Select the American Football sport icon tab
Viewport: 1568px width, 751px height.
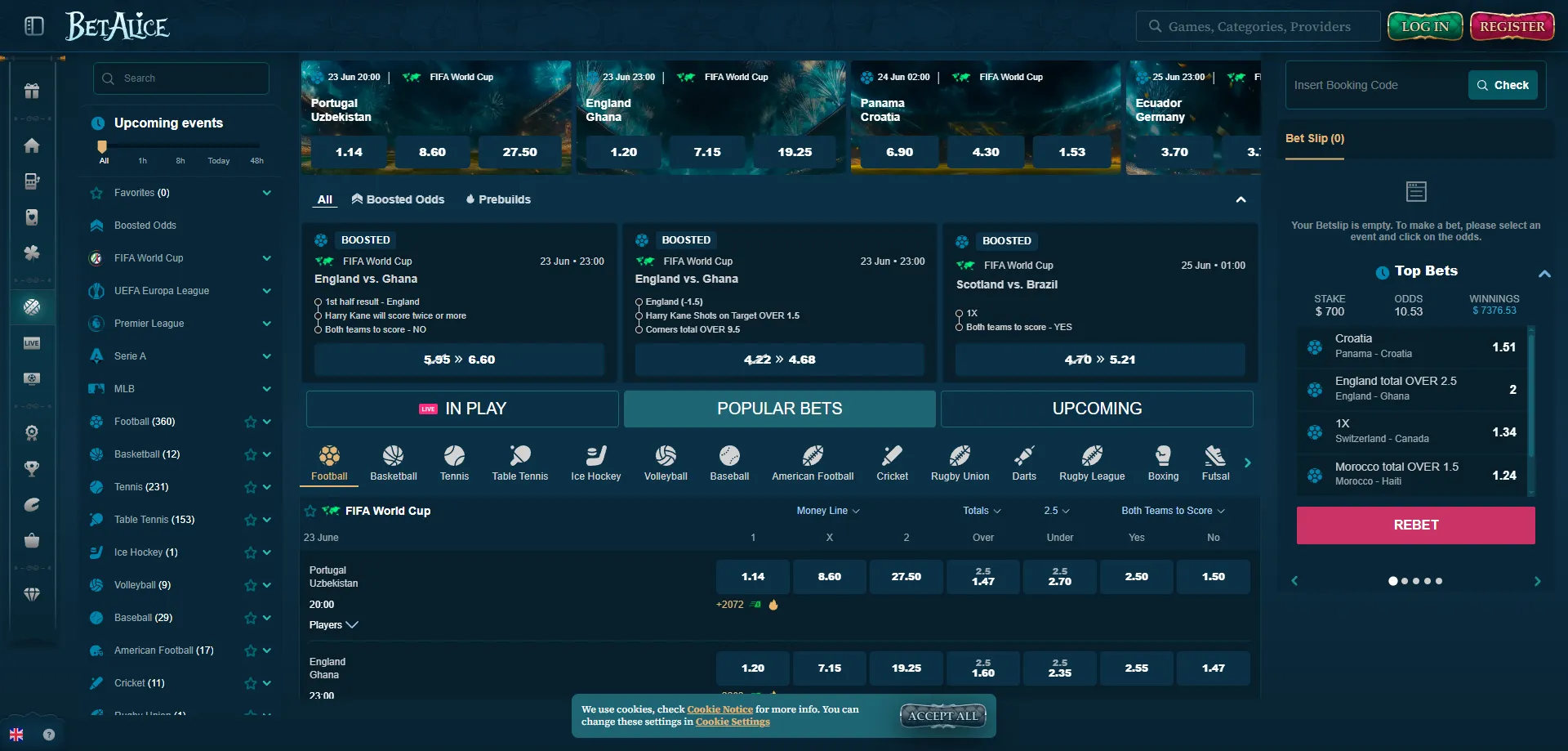[x=813, y=463]
